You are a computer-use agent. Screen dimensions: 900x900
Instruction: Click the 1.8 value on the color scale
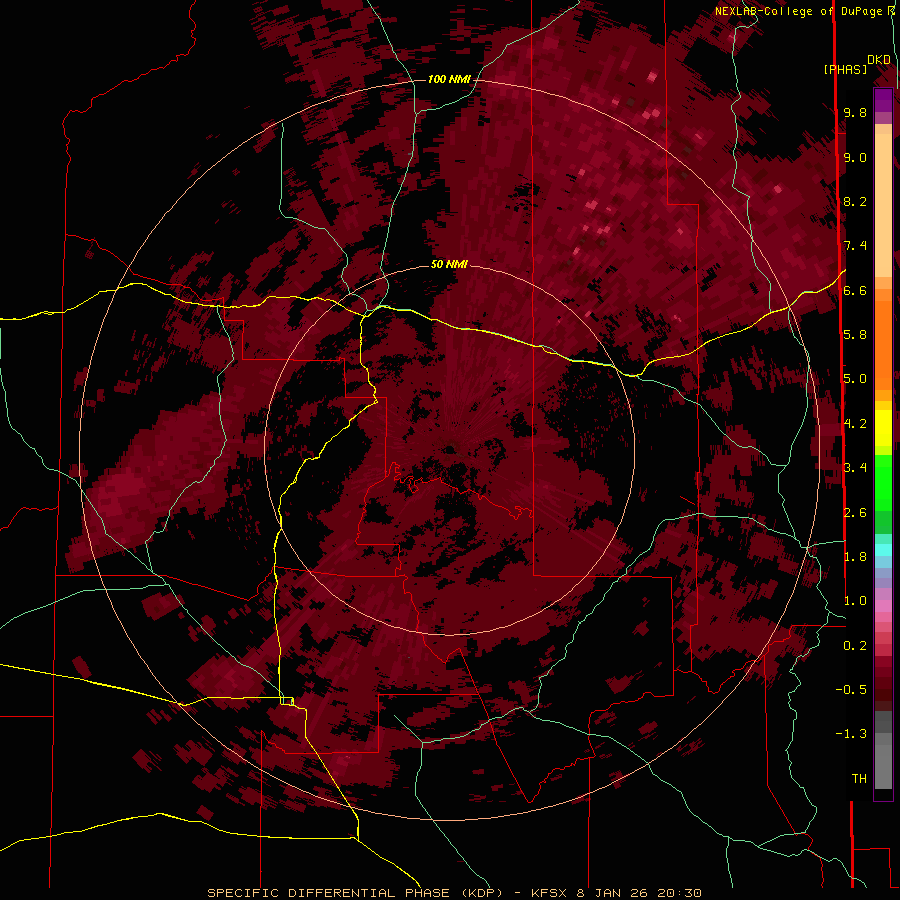[855, 557]
